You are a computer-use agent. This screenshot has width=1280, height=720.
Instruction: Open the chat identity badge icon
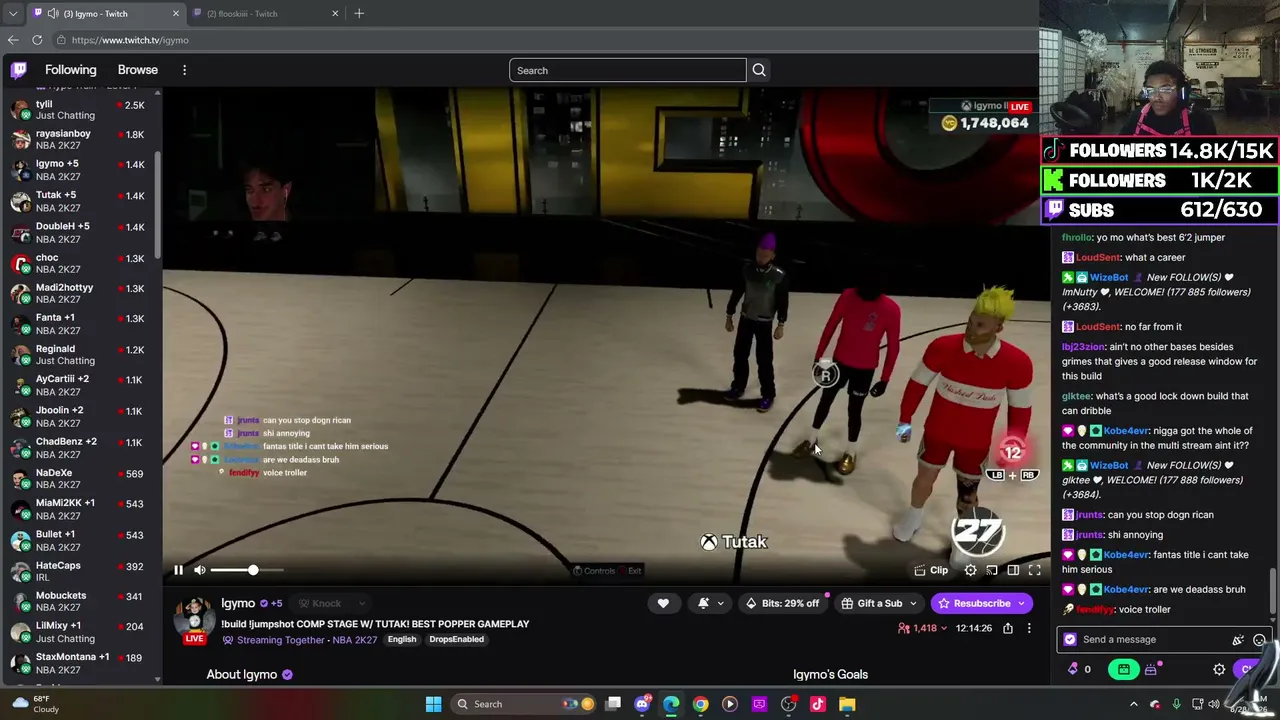pos(1070,640)
